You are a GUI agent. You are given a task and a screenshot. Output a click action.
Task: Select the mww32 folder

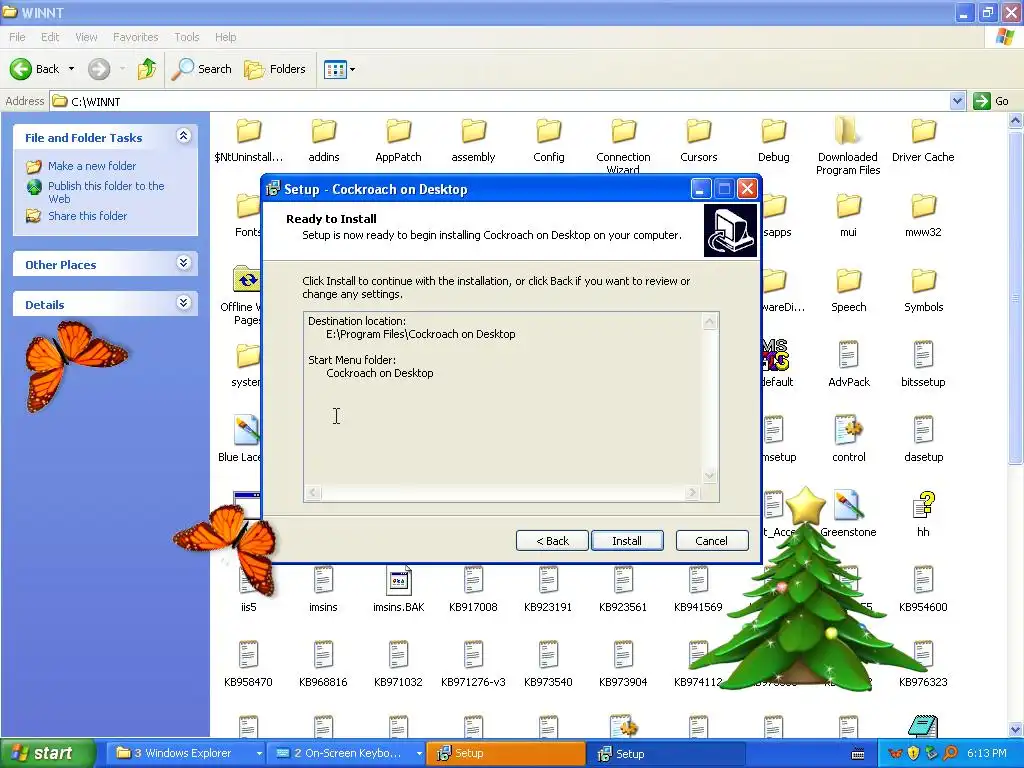923,216
